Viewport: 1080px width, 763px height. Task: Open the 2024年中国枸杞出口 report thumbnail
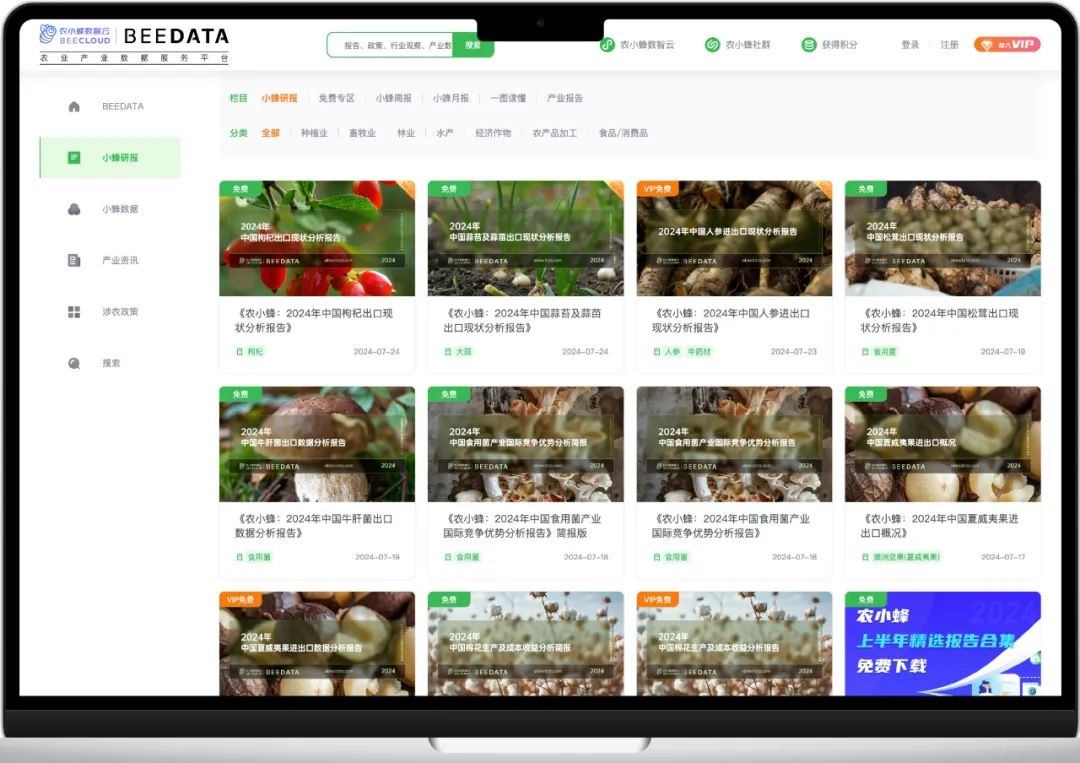click(317, 238)
